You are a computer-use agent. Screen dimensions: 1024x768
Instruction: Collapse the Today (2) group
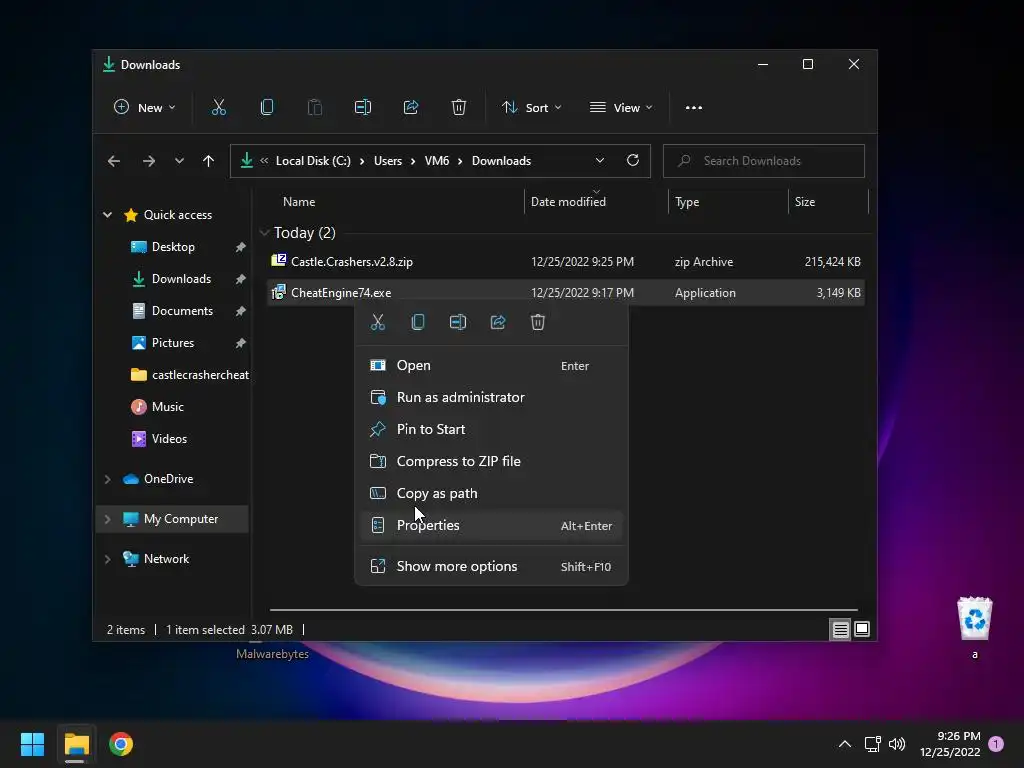(x=264, y=232)
